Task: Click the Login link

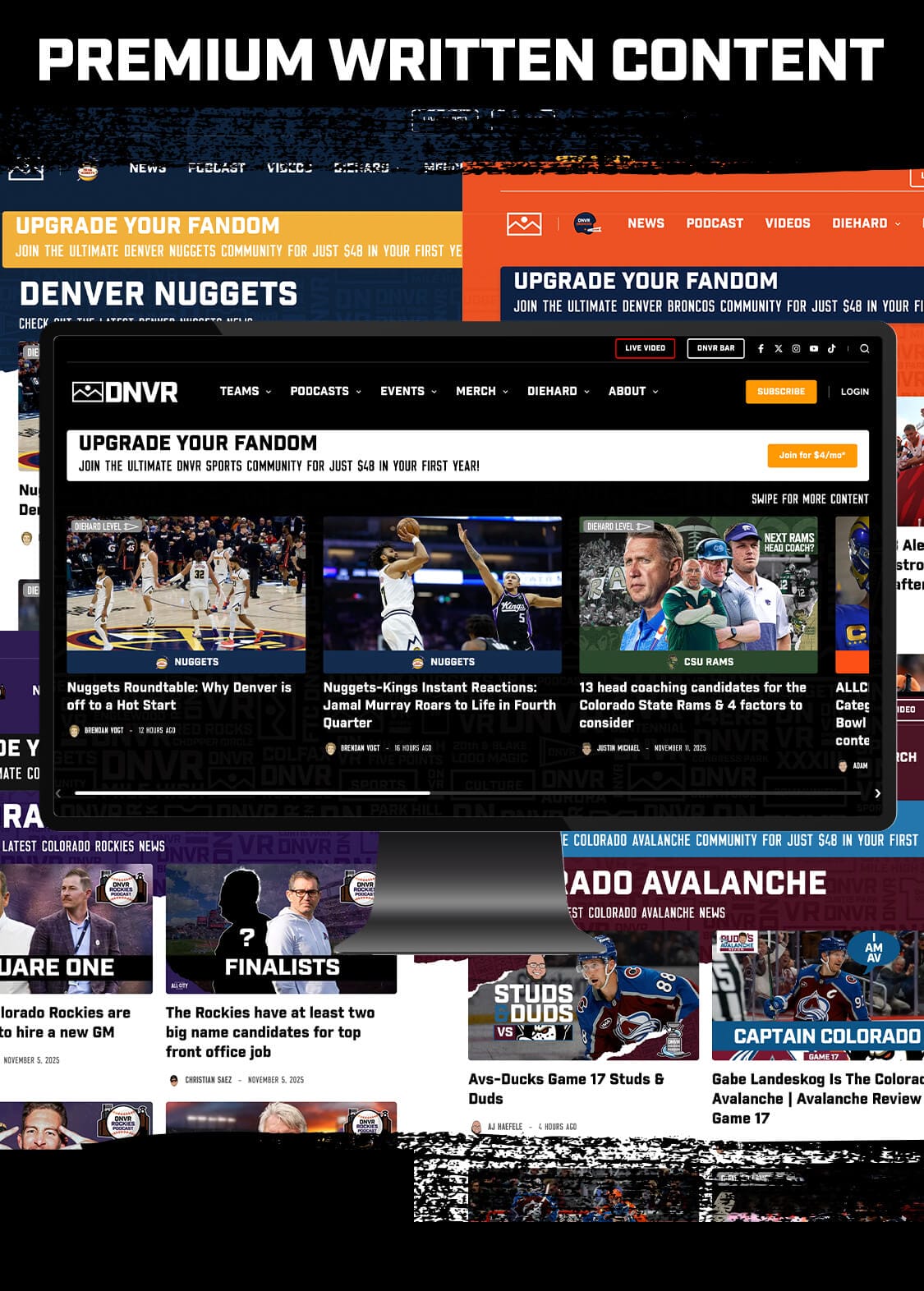Action: 854,392
